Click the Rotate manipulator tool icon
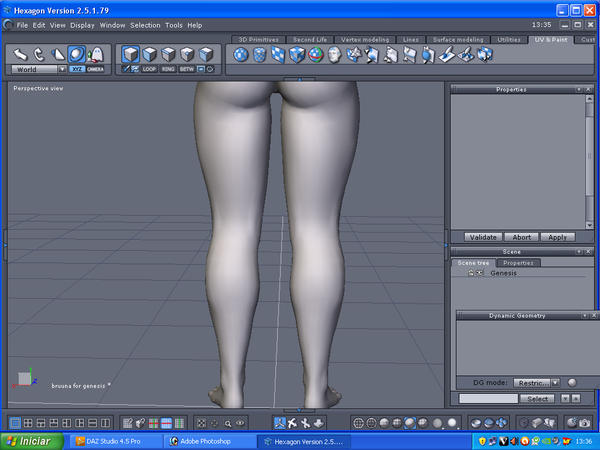Image resolution: width=600 pixels, height=450 pixels. tap(39, 54)
